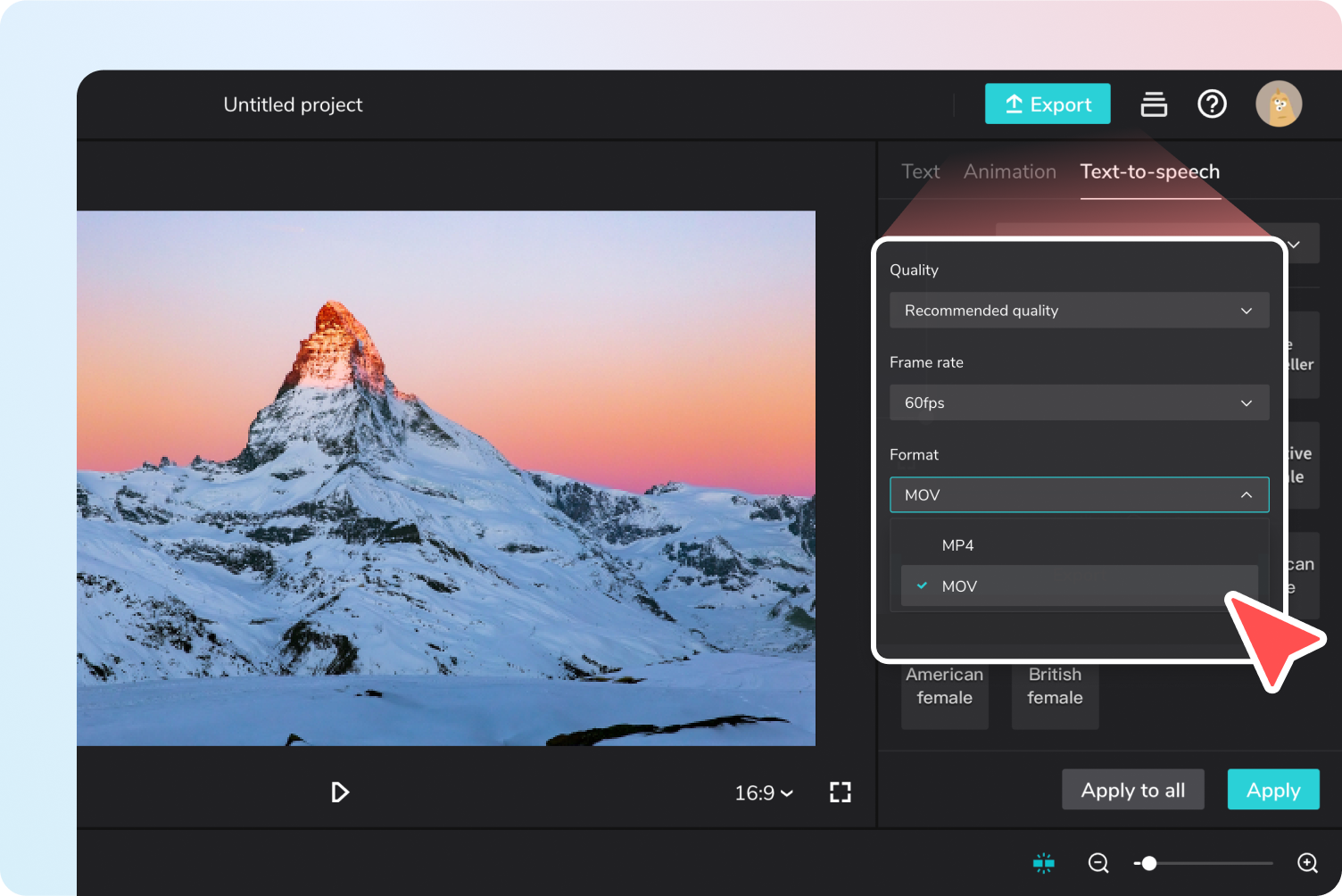Toggle the timeline snapping icon

[x=1044, y=863]
